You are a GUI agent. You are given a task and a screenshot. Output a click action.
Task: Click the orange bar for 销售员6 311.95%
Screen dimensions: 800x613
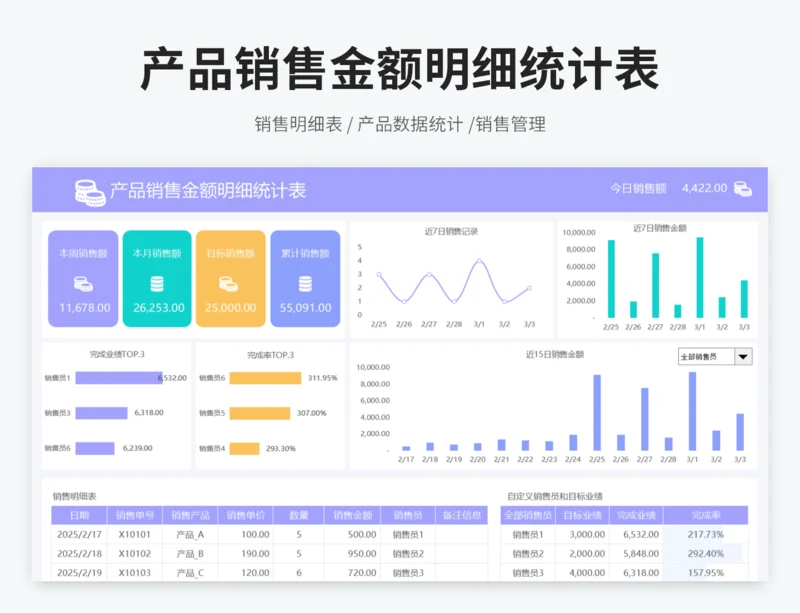pos(265,378)
